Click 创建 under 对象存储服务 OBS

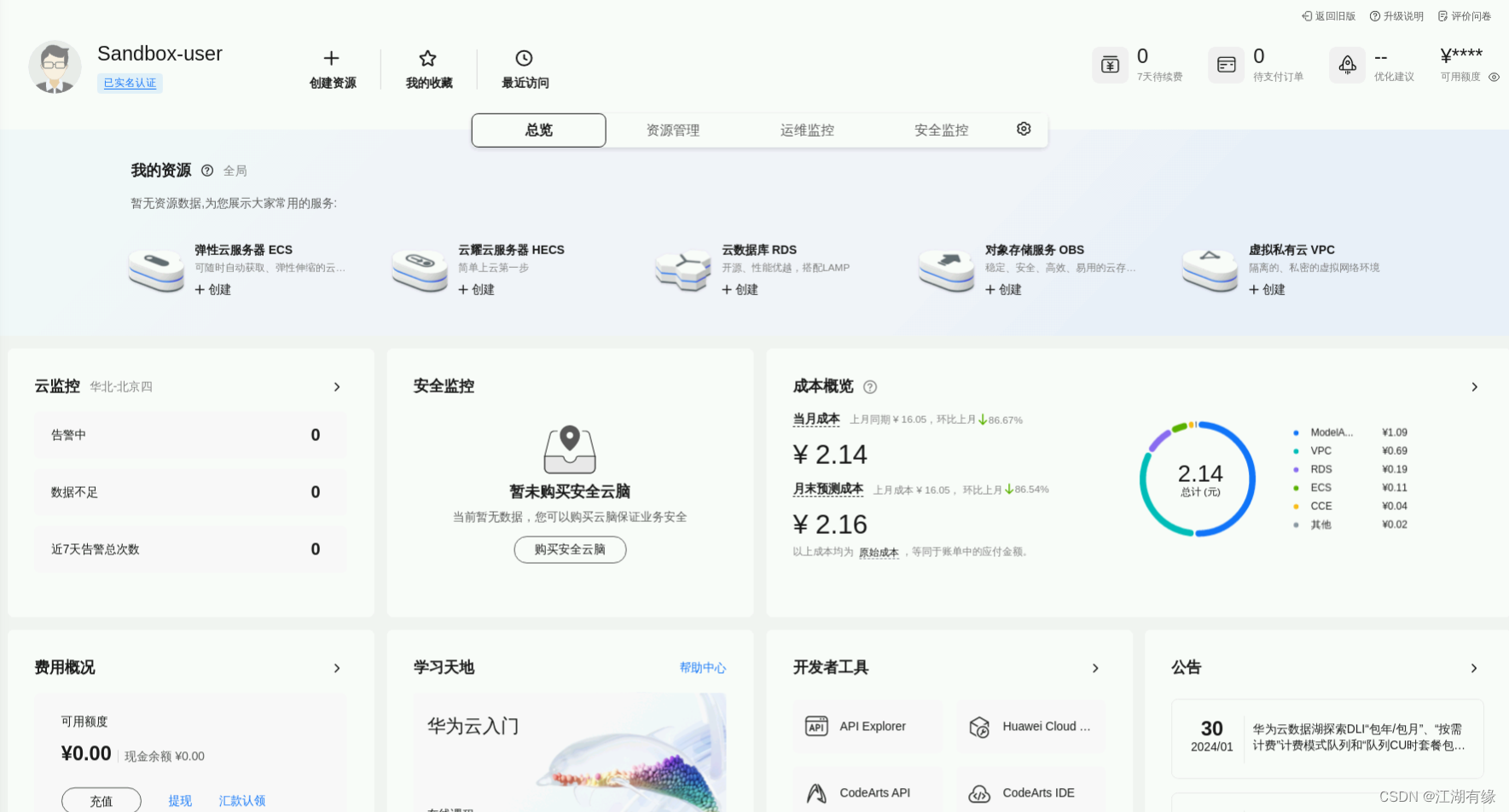(1004, 289)
